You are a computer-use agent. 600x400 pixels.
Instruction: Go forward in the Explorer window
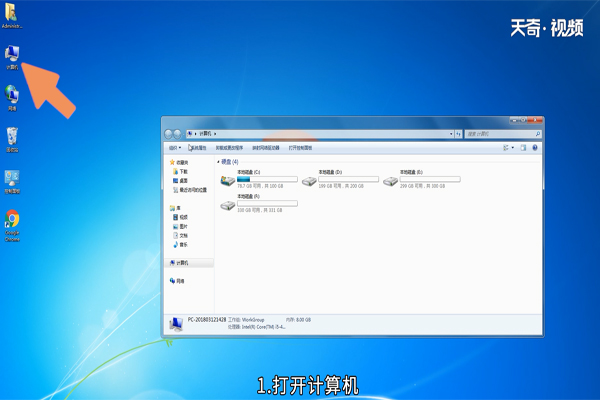point(178,134)
